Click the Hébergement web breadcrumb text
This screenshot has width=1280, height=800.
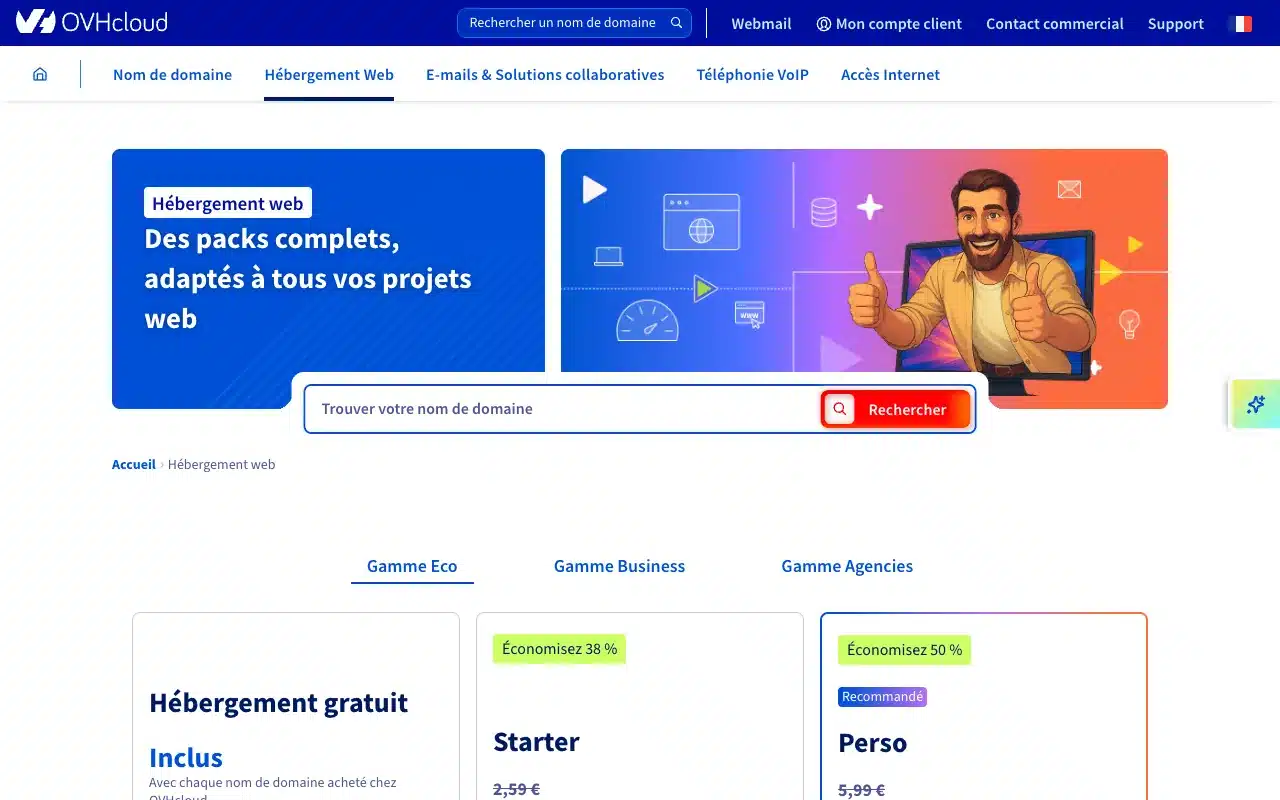(x=221, y=464)
